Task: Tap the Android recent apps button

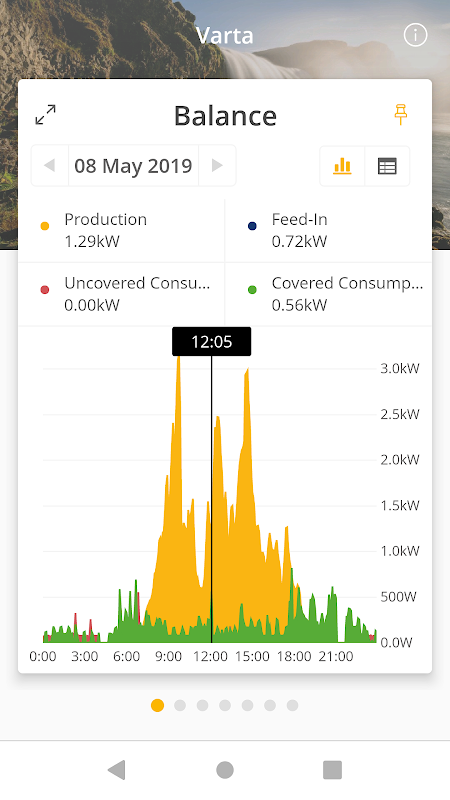Action: (333, 769)
